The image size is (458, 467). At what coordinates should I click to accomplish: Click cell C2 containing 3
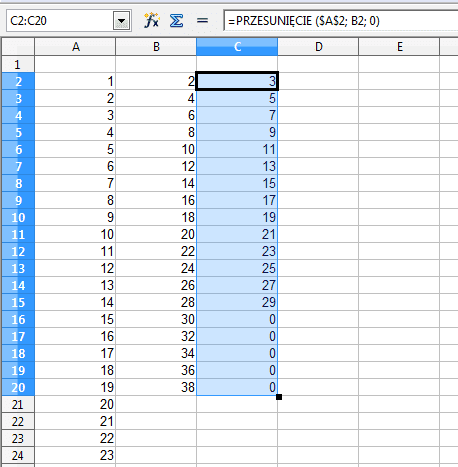pos(237,81)
